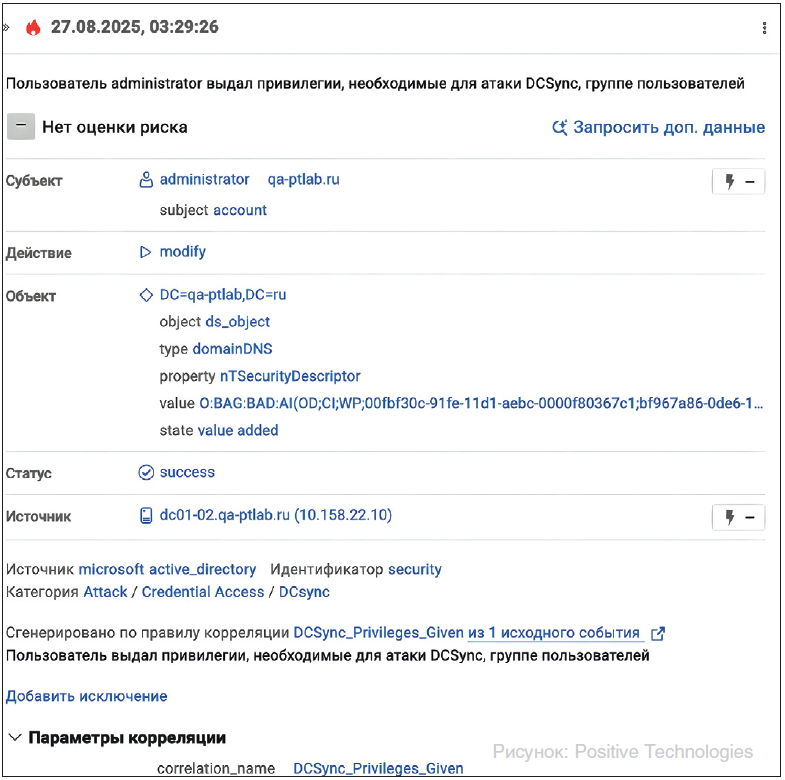Viewport: 785px width, 780px height.
Task: Open the three-dot menu in the header
Action: pos(765,27)
